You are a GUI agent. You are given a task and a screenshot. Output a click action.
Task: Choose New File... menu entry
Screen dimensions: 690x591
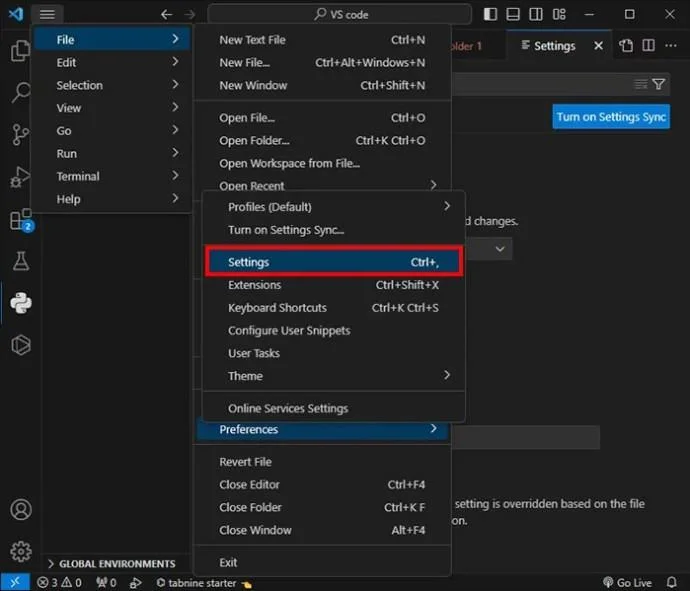(x=323, y=62)
